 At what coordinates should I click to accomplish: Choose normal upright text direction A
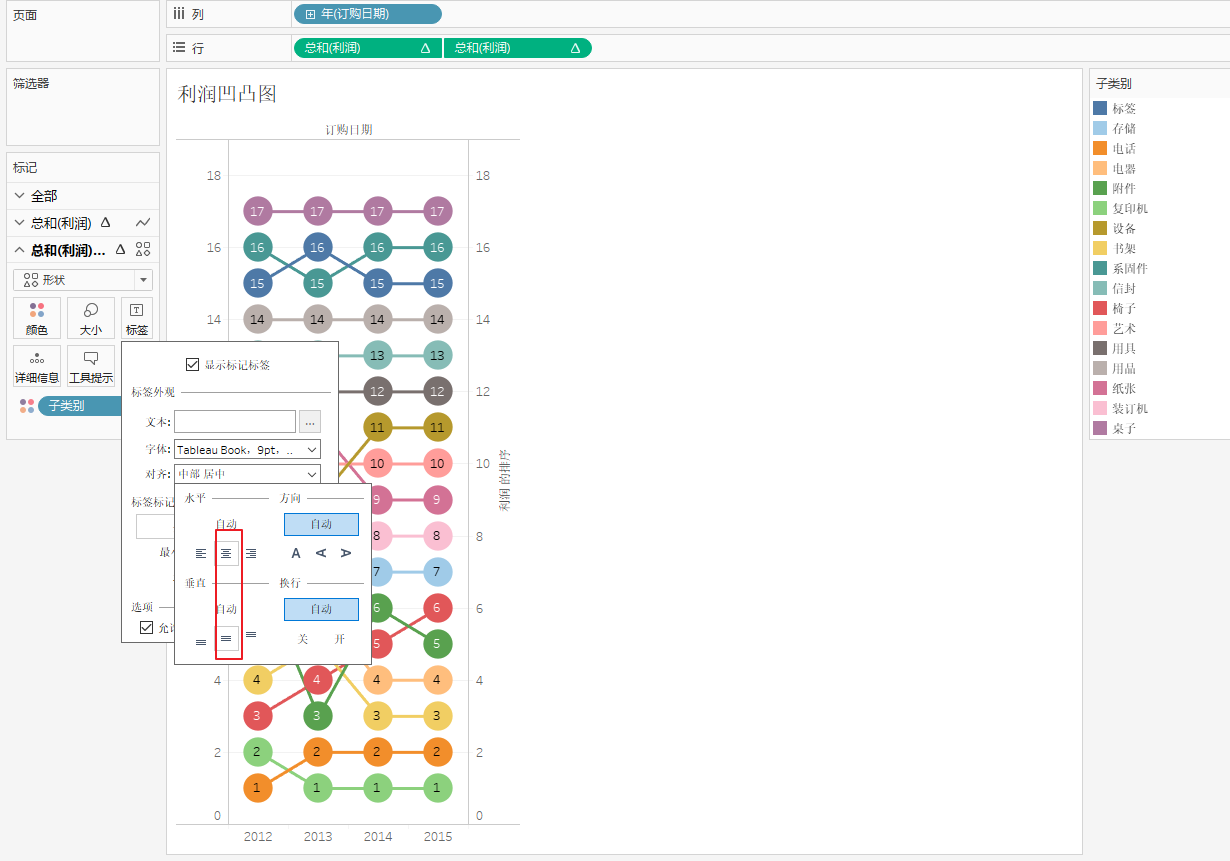[x=296, y=553]
